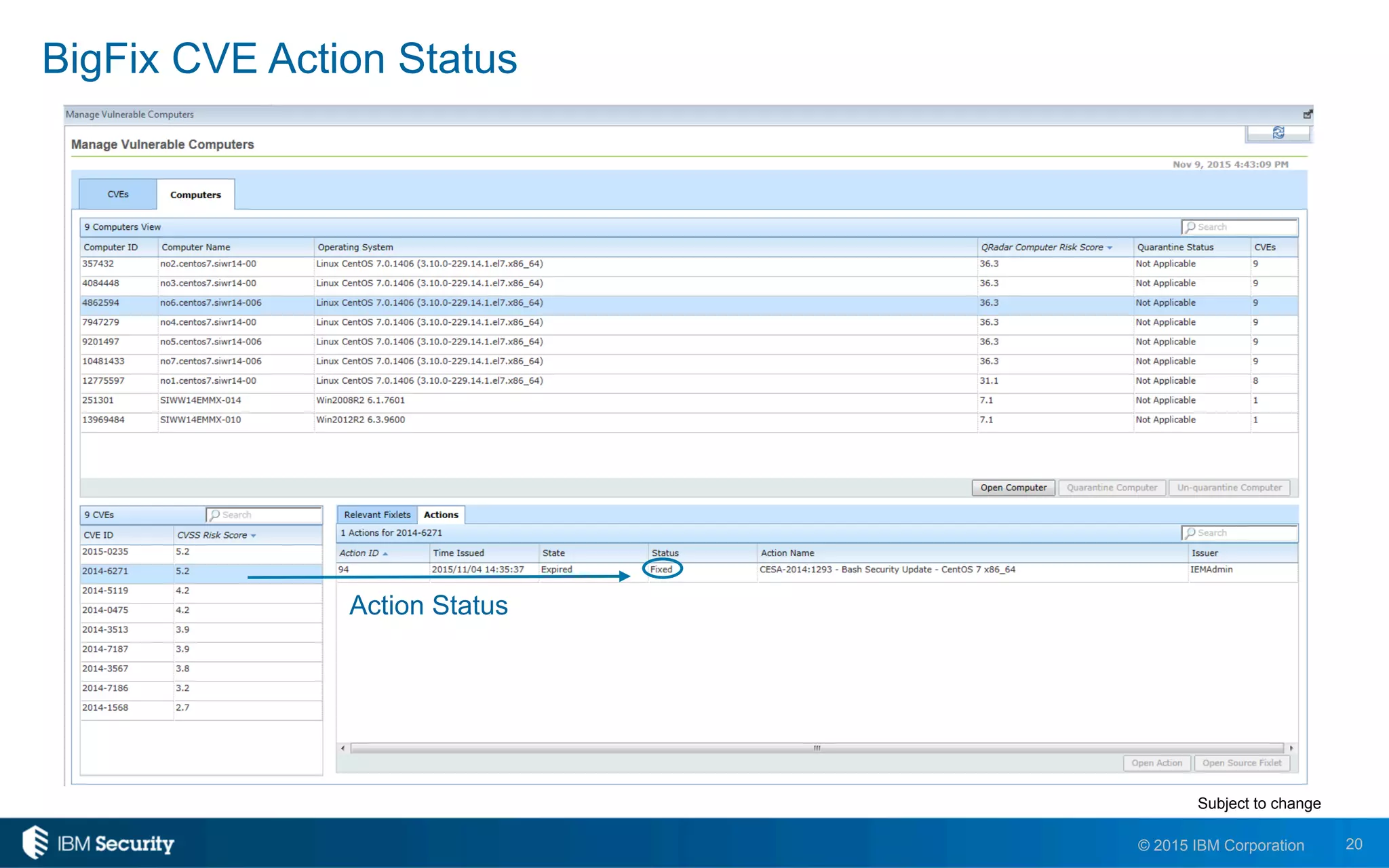Click the magnifier icon in Computers View search
The image size is (1389, 868).
pyautogui.click(x=1190, y=227)
